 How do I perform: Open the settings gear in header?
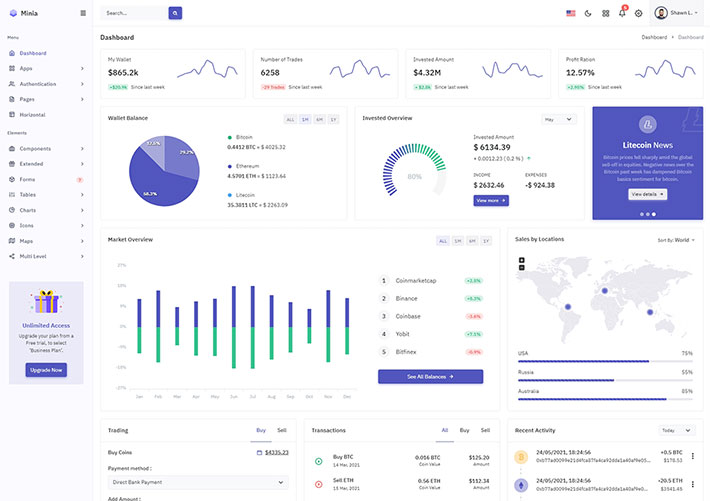pos(638,13)
